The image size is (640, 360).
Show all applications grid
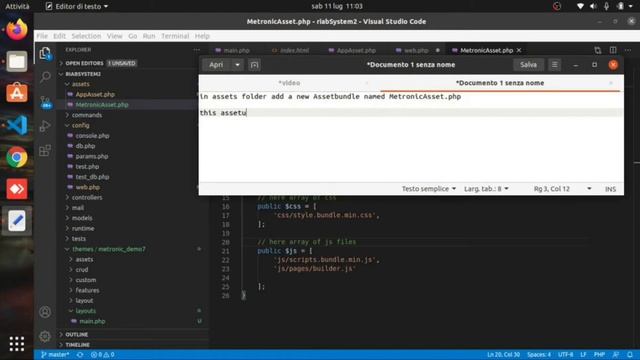pyautogui.click(x=17, y=344)
